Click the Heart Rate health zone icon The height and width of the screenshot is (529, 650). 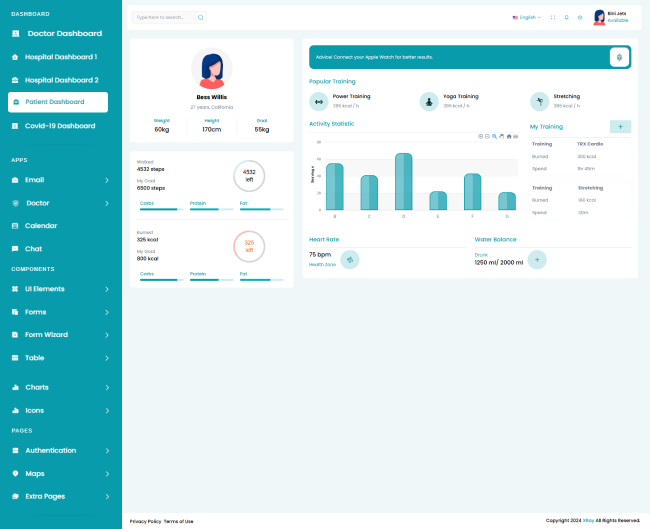point(350,260)
